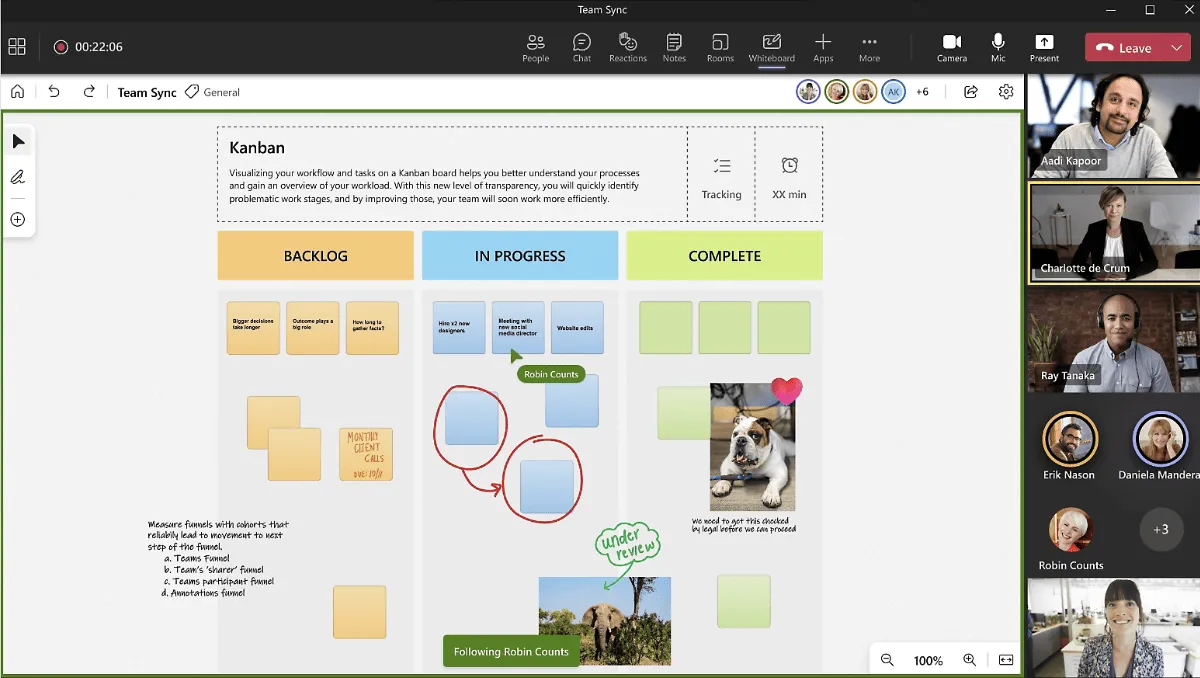The width and height of the screenshot is (1200, 678).
Task: Open the Chat panel
Action: pos(581,47)
